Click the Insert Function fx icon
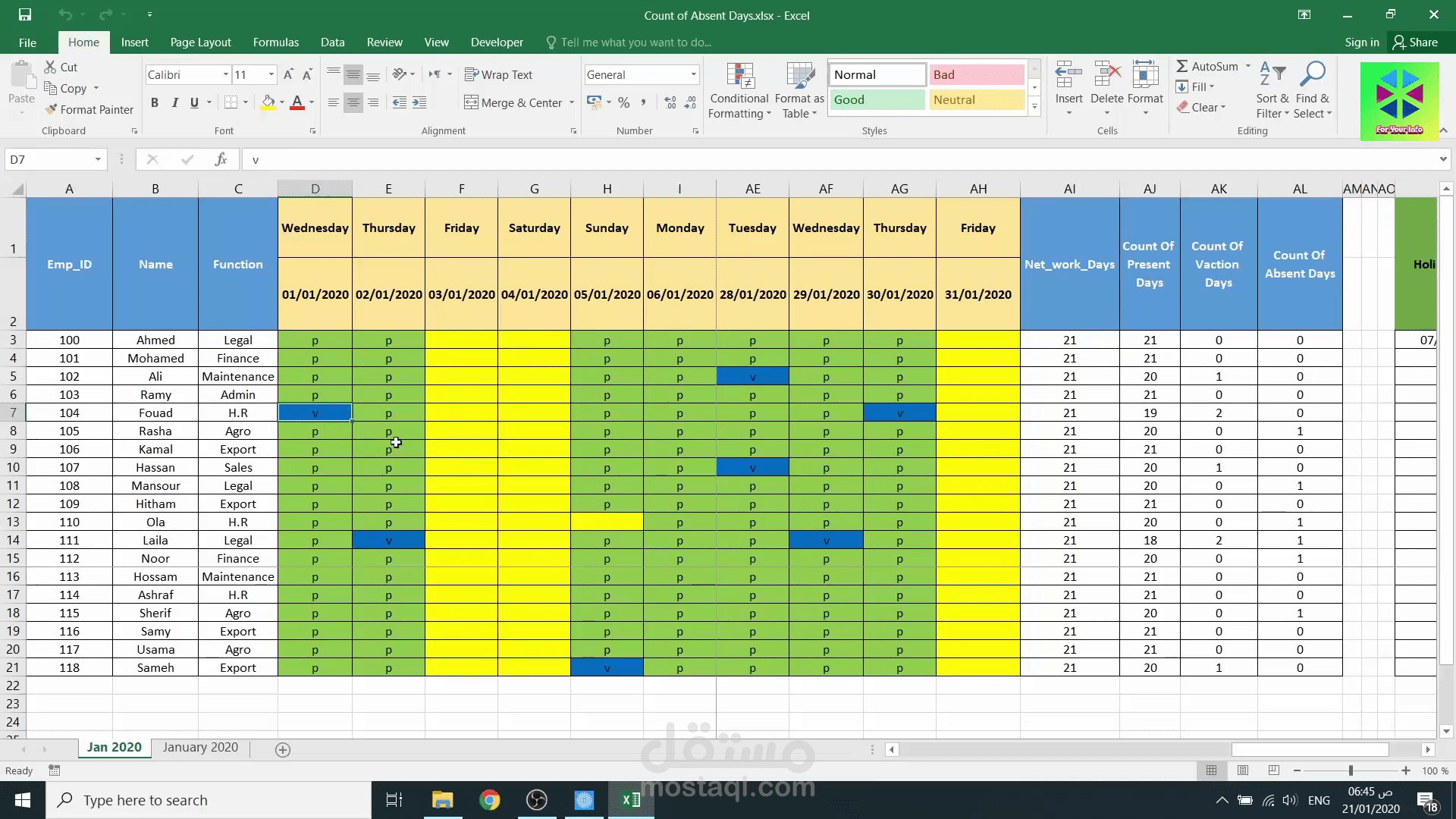 (x=221, y=159)
